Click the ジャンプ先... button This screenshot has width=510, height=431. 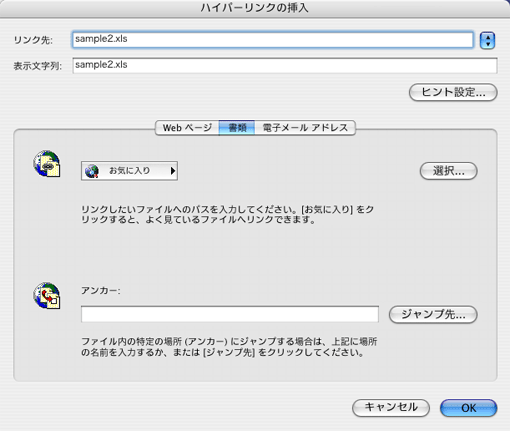coord(433,315)
